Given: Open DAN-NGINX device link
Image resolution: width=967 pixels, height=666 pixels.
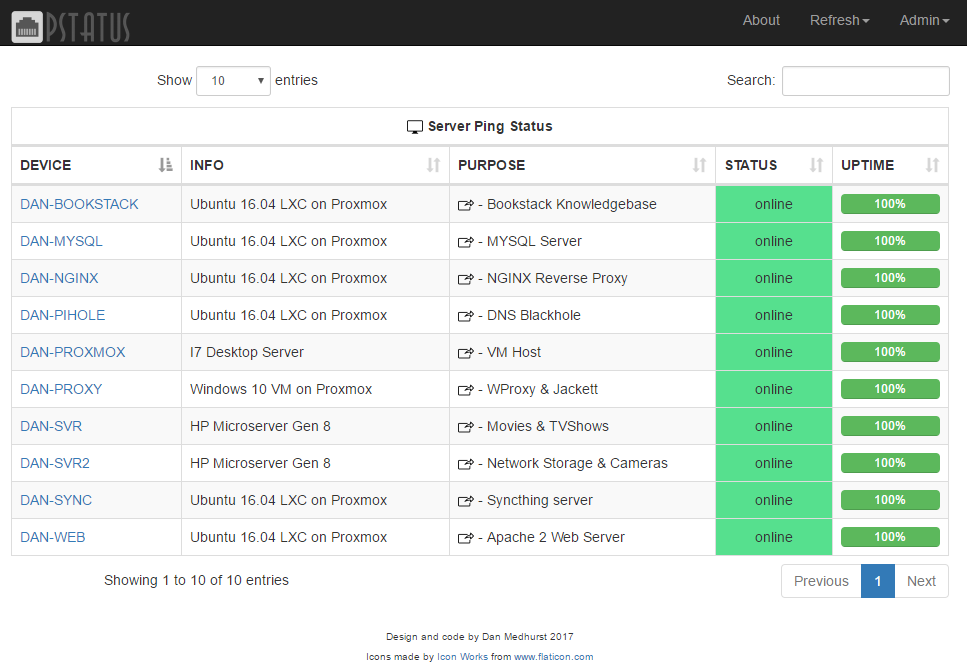Looking at the screenshot, I should 59,278.
